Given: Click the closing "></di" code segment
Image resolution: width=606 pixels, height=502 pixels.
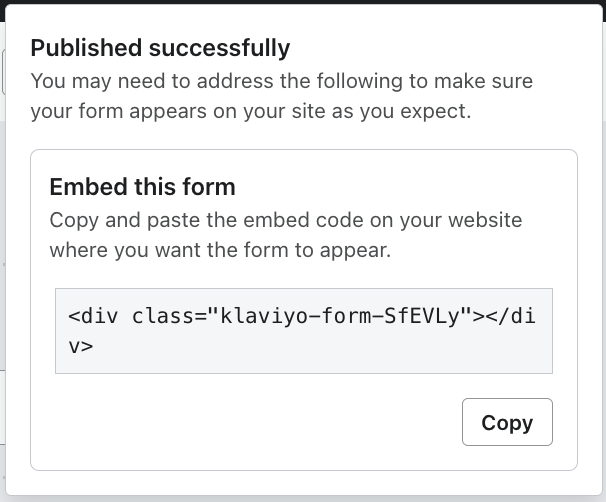Looking at the screenshot, I should [x=506, y=317].
